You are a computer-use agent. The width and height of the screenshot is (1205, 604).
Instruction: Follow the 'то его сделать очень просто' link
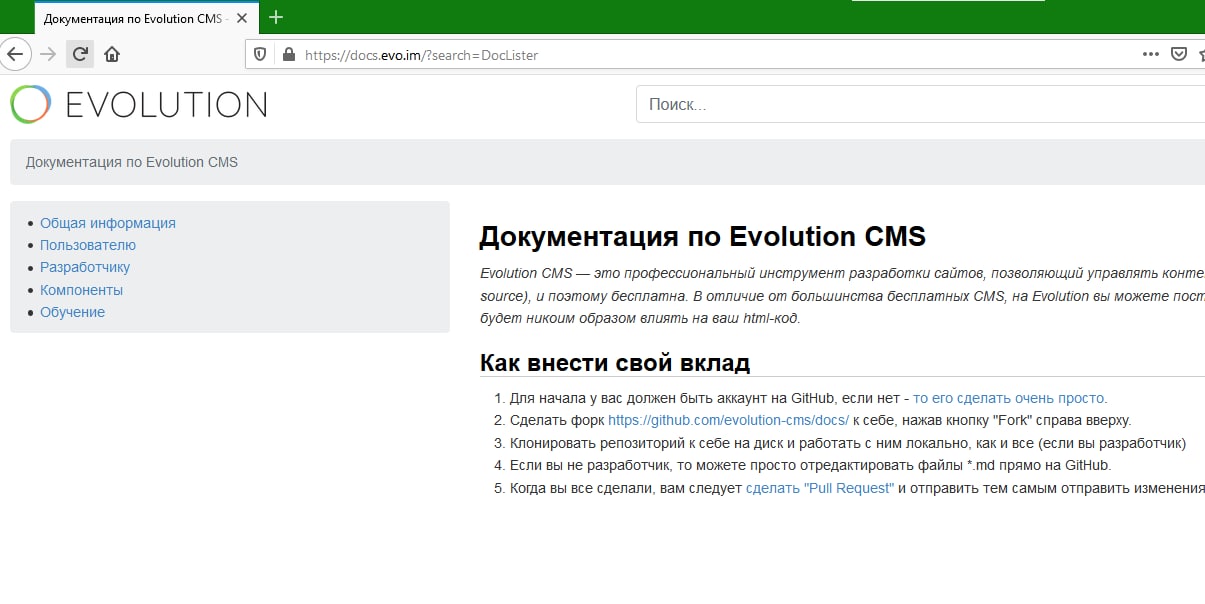(x=1009, y=397)
